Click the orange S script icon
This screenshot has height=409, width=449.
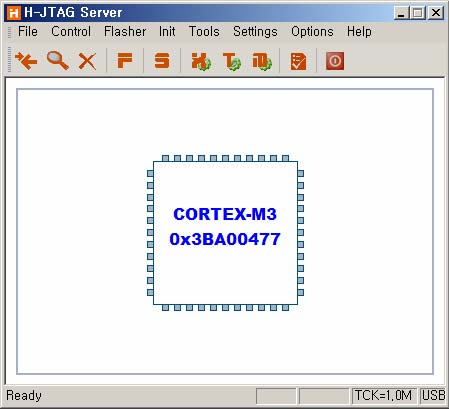coord(162,60)
